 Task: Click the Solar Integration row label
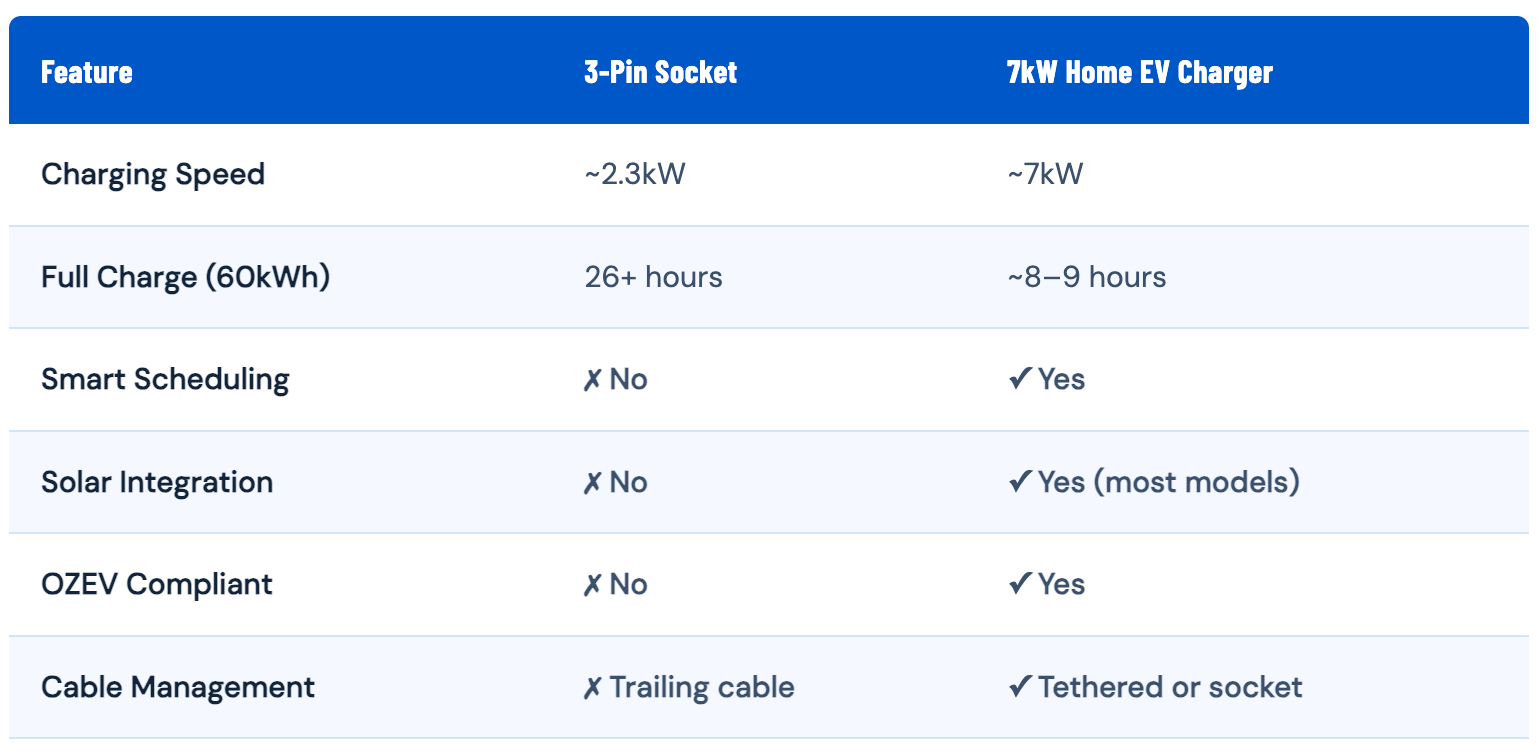click(x=157, y=483)
